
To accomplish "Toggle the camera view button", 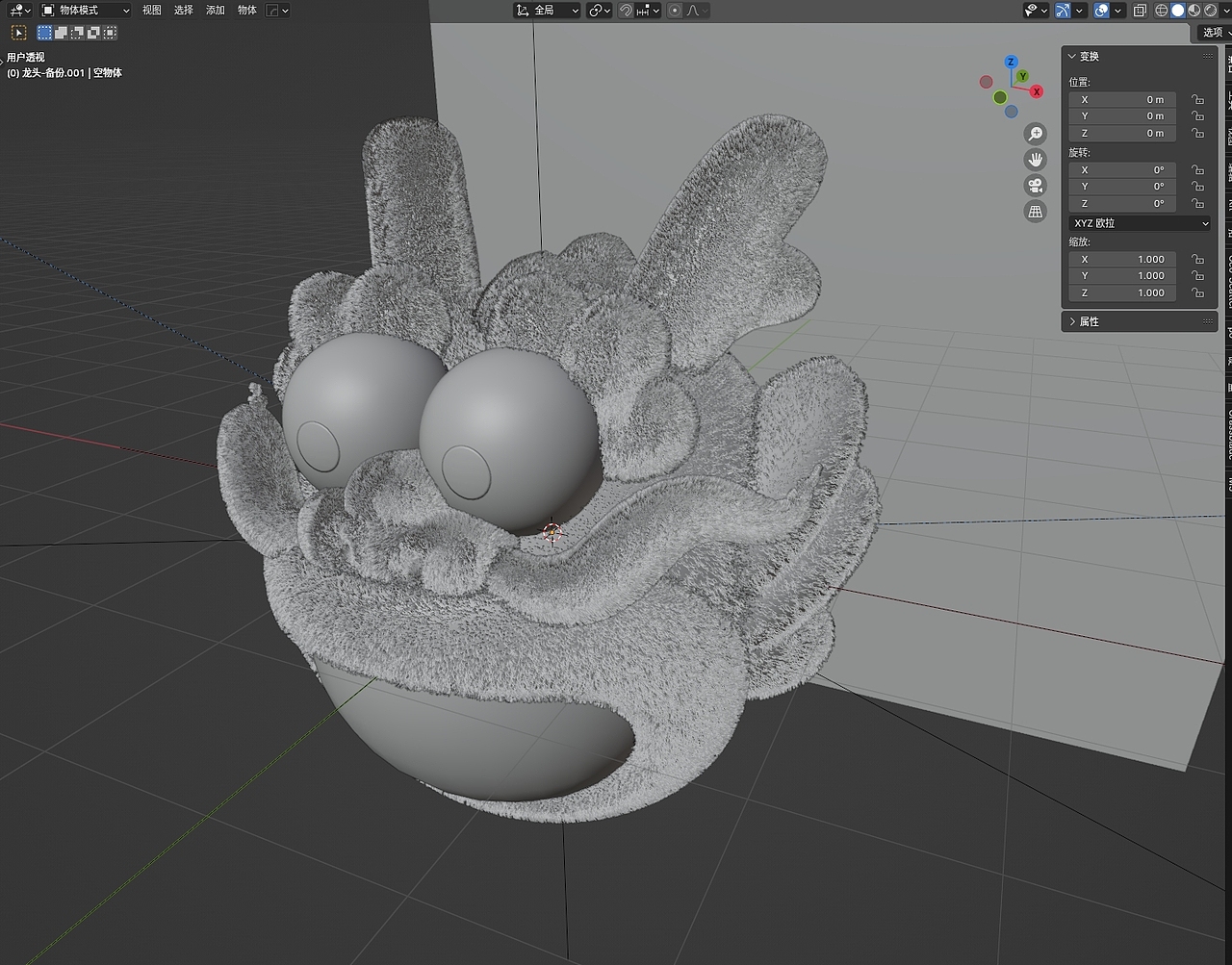I will point(1036,186).
